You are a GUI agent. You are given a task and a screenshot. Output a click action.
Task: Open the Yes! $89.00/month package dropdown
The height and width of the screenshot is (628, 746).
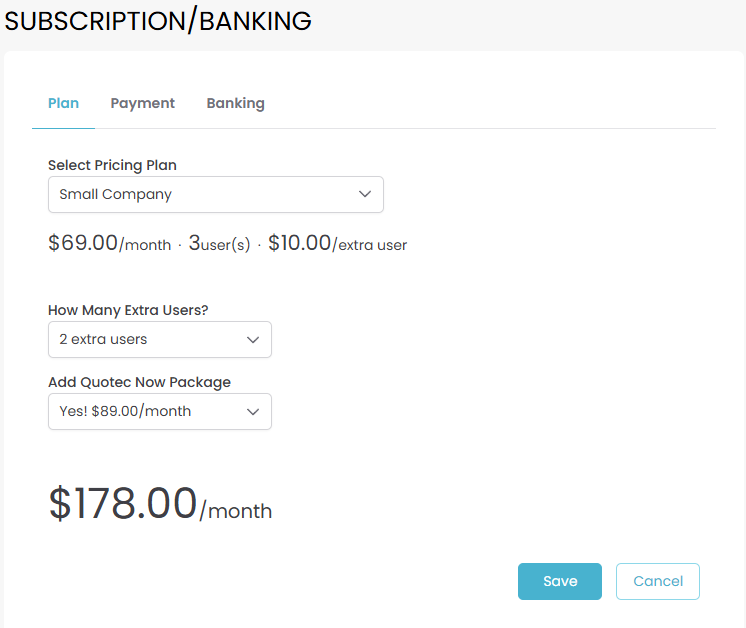pos(159,411)
